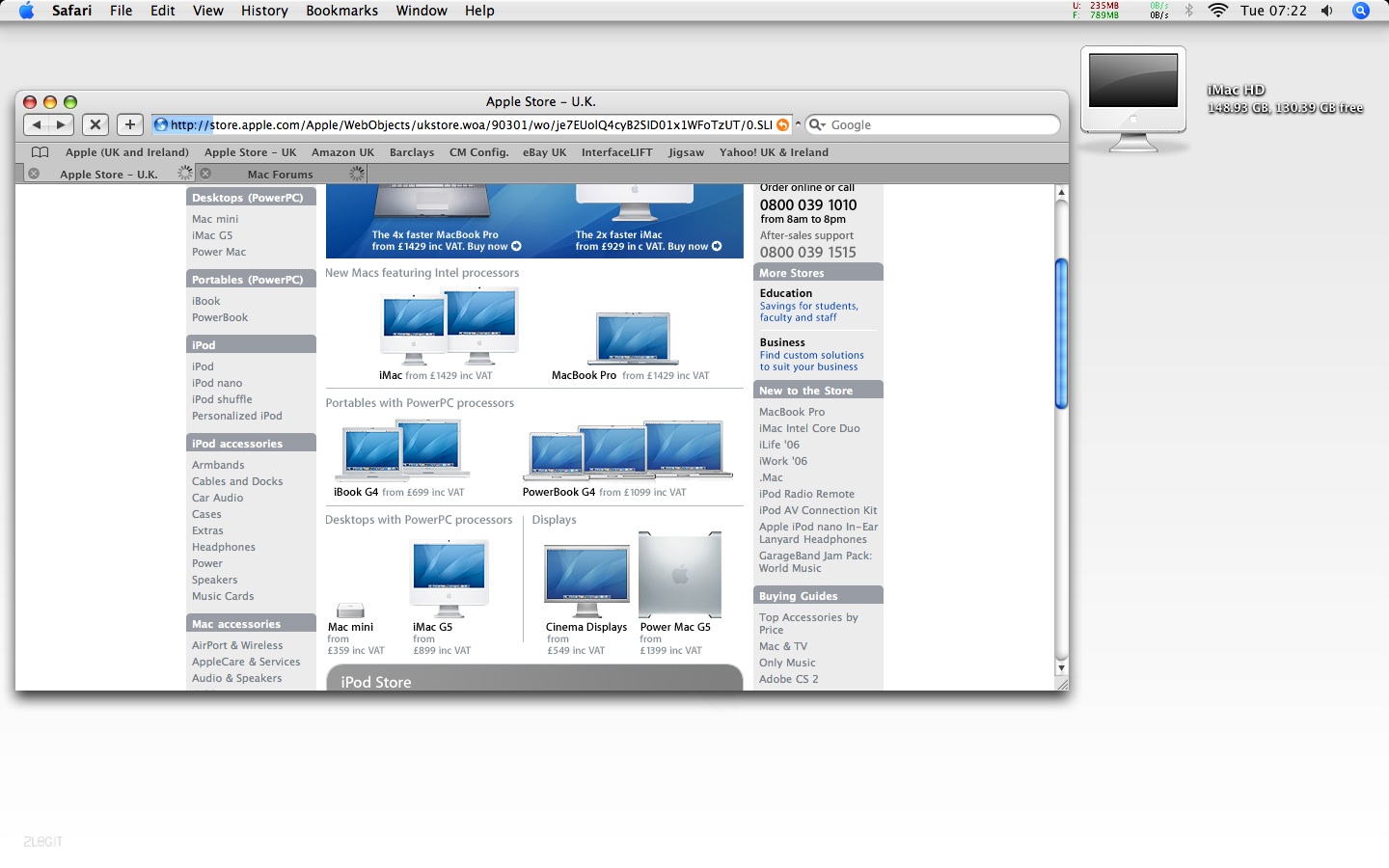Click the MacBook Pro product image
The width and height of the screenshot is (1389, 868).
pos(632,339)
